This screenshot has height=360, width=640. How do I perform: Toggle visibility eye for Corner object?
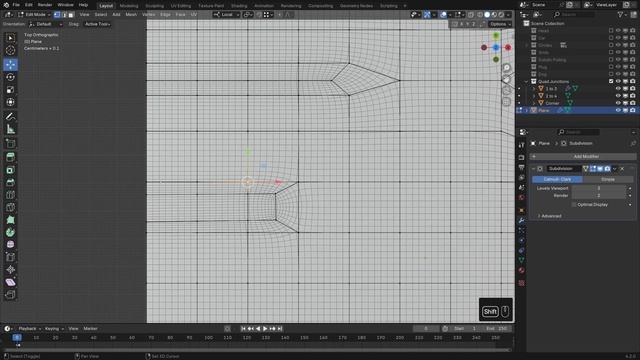tap(618, 103)
